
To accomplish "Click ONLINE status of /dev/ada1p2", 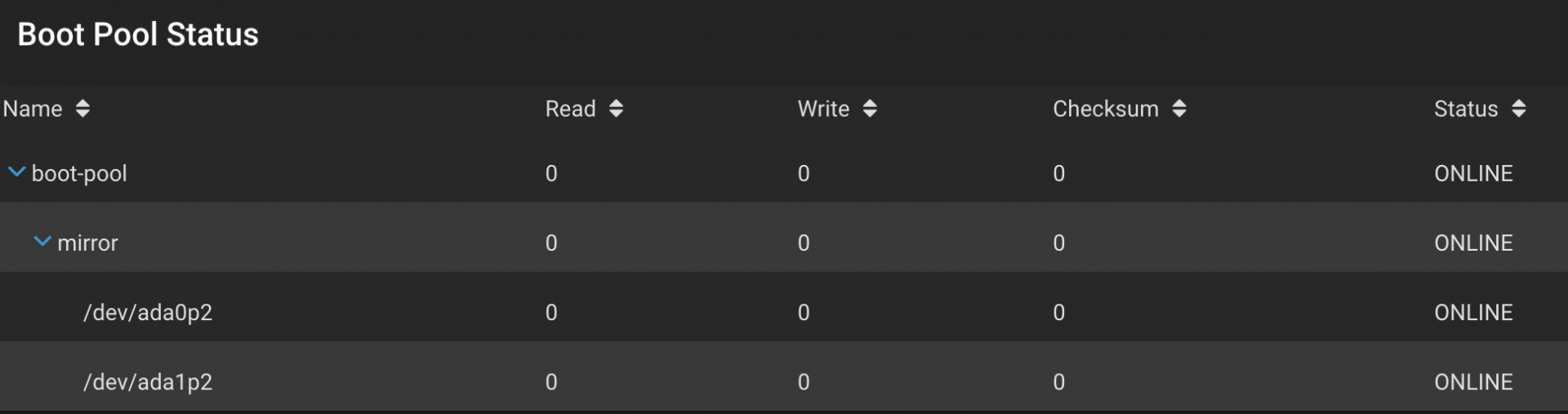I will coord(1473,381).
